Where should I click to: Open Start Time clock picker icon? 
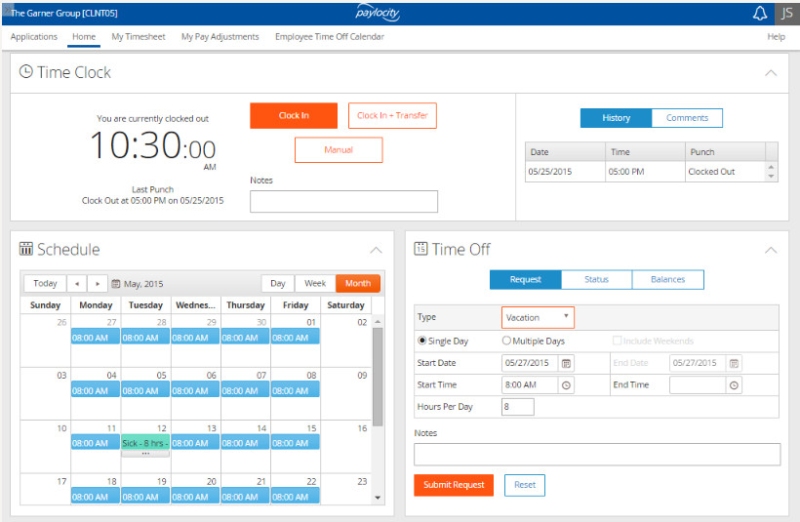pyautogui.click(x=566, y=385)
